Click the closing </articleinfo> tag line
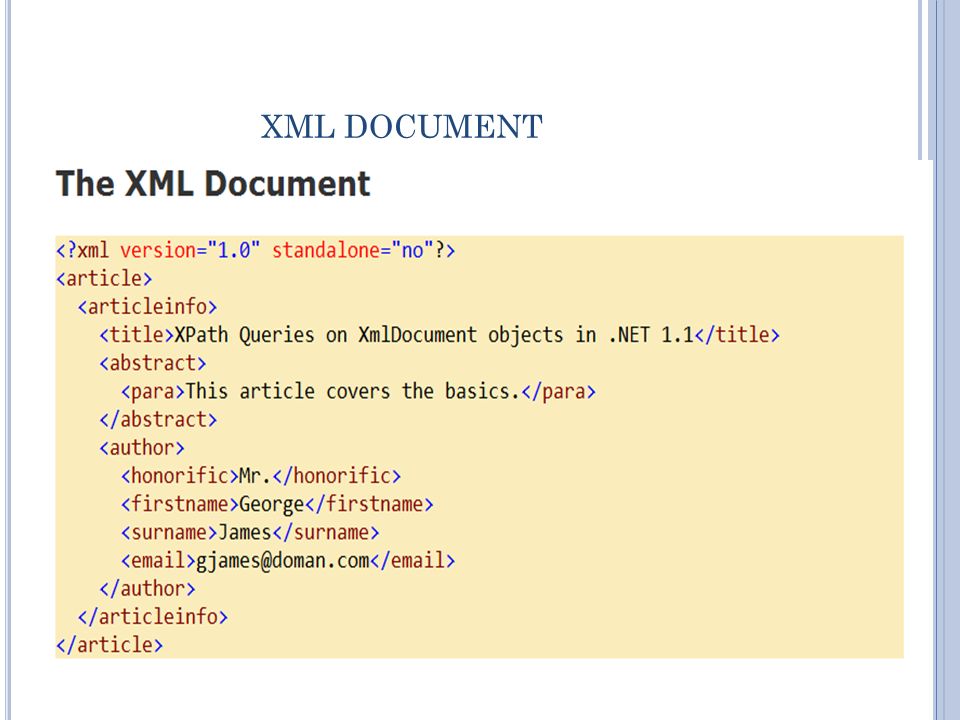Screen dimensions: 960x720 coord(152,617)
